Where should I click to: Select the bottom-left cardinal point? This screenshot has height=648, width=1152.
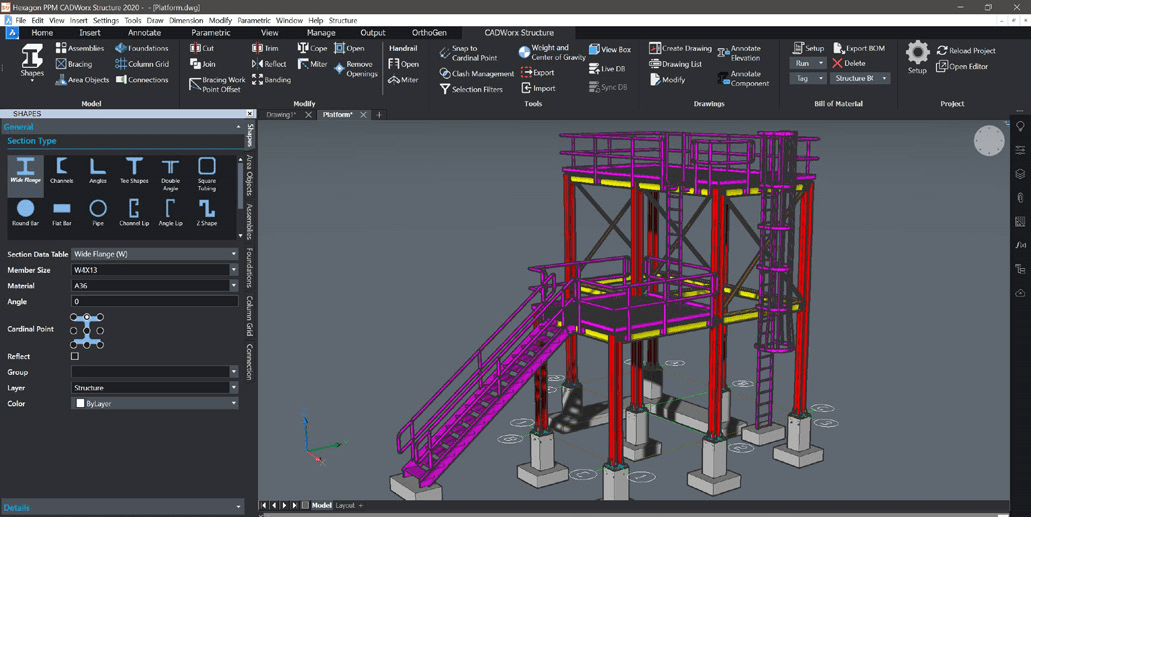[73, 344]
